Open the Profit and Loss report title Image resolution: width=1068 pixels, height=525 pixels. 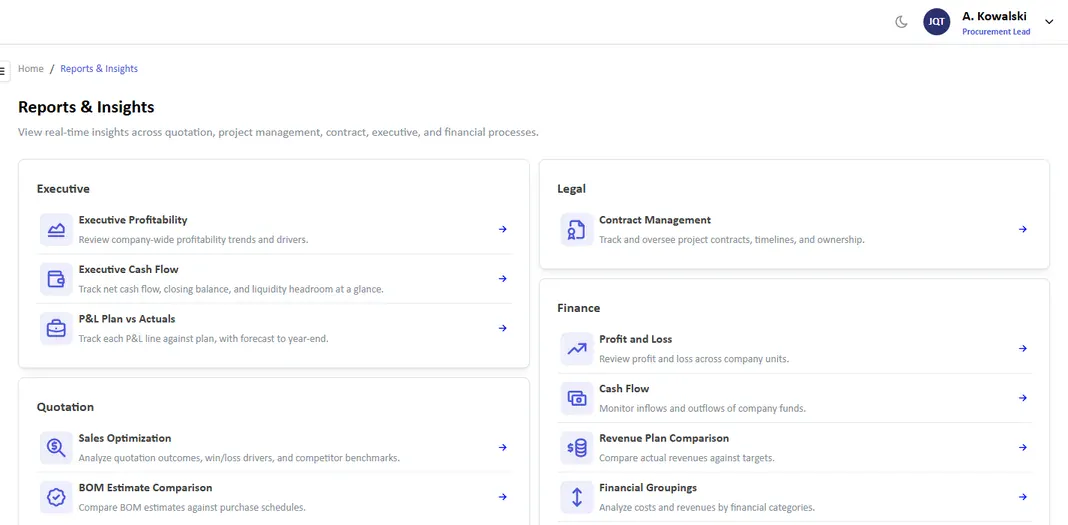635,339
